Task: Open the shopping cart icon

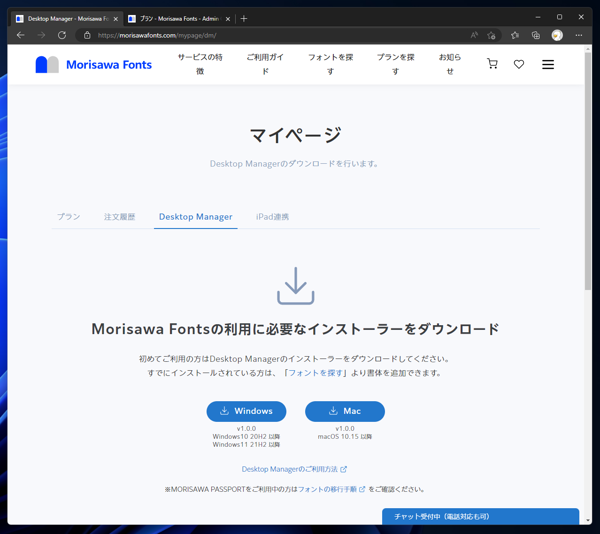Action: (492, 64)
